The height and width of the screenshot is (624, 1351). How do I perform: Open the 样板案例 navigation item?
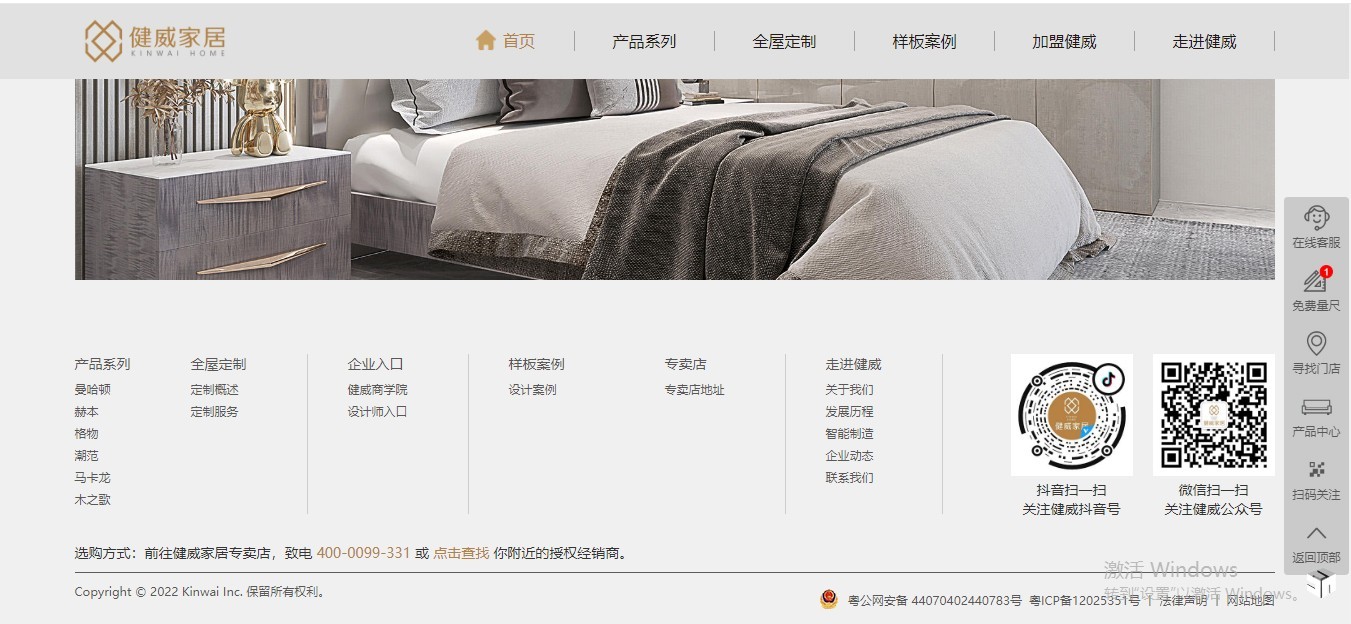[x=924, y=41]
